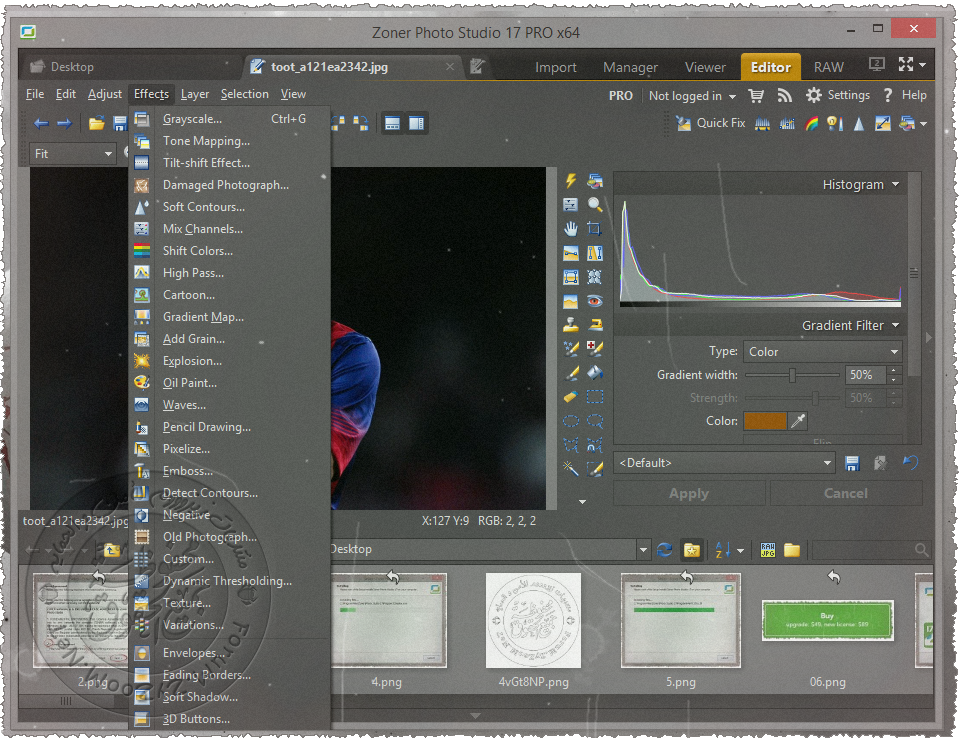Select the 4vGt8NP.png thumbnail
The height and width of the screenshot is (743, 960).
tap(533, 621)
